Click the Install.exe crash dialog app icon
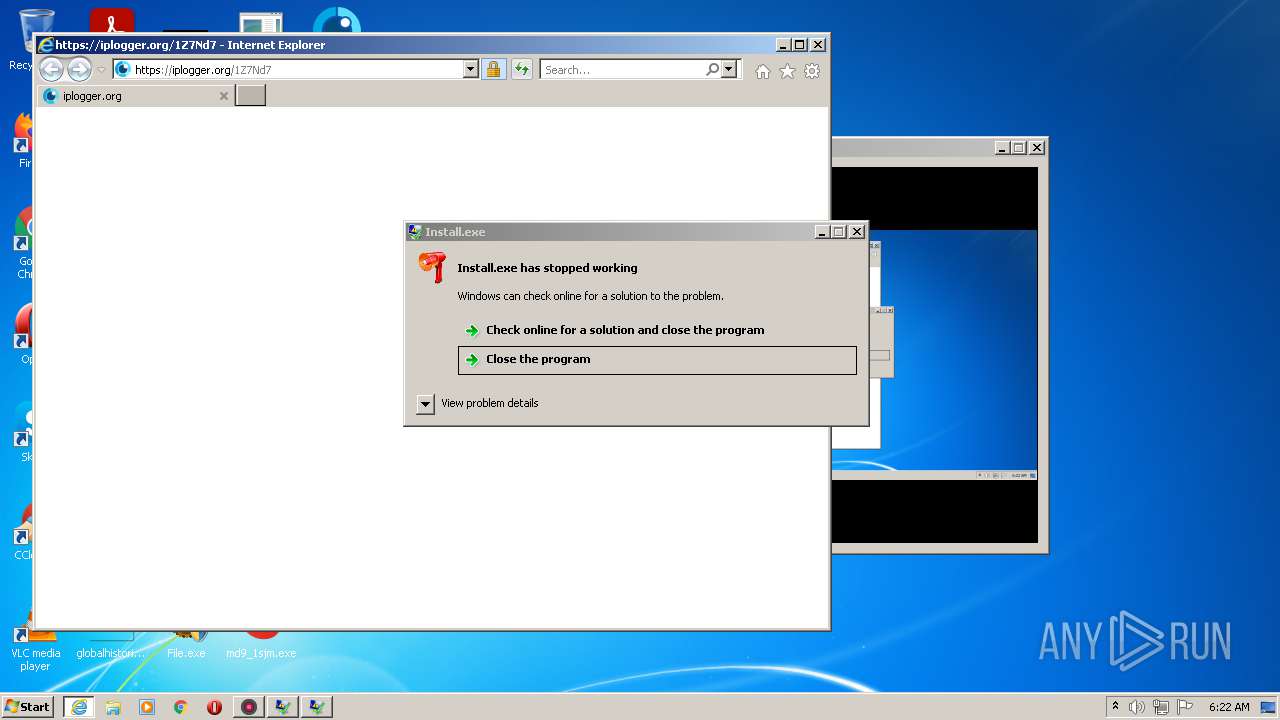1280x720 pixels. pos(432,267)
